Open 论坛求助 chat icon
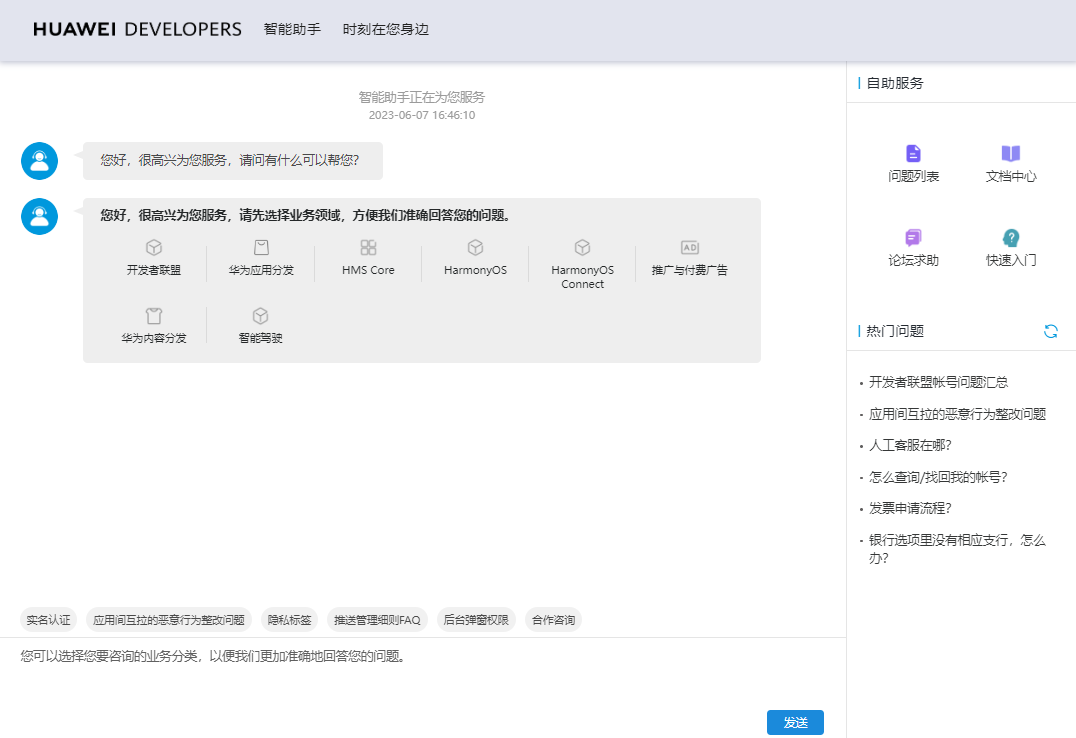The image size is (1076, 738). pyautogui.click(x=913, y=238)
